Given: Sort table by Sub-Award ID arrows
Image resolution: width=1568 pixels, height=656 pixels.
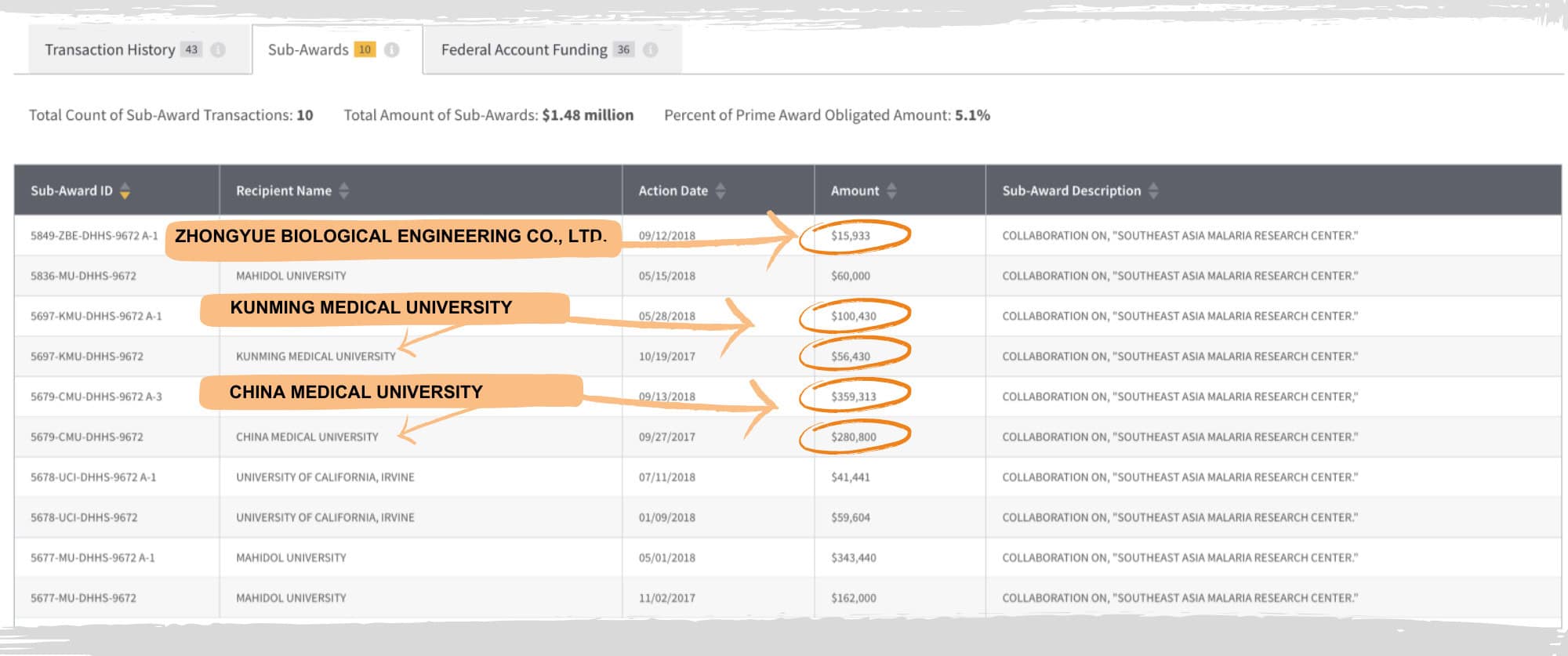Looking at the screenshot, I should (x=125, y=190).
